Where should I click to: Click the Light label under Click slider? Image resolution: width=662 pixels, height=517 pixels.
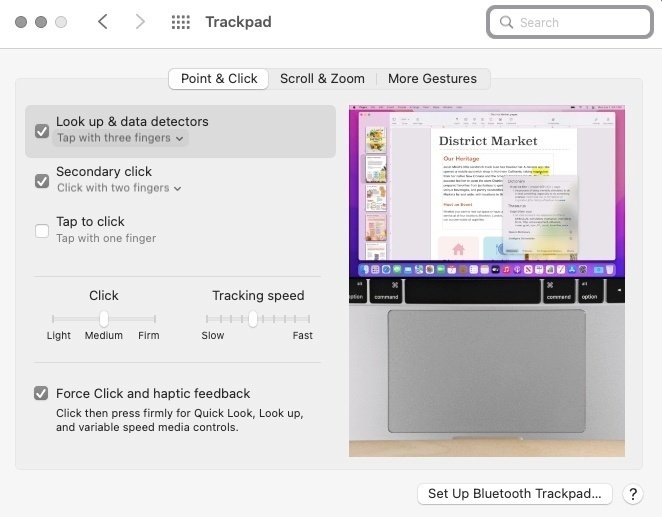tap(59, 336)
